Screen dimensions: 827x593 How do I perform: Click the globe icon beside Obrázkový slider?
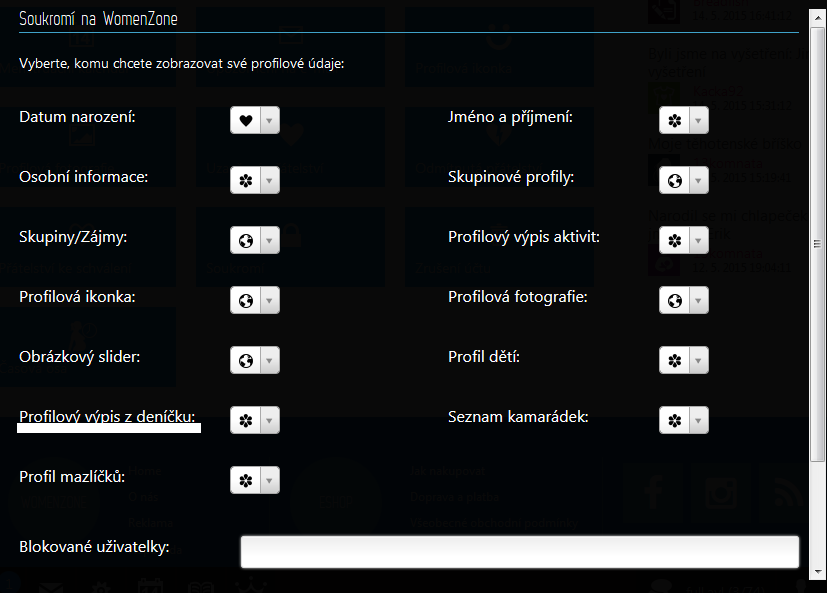245,360
